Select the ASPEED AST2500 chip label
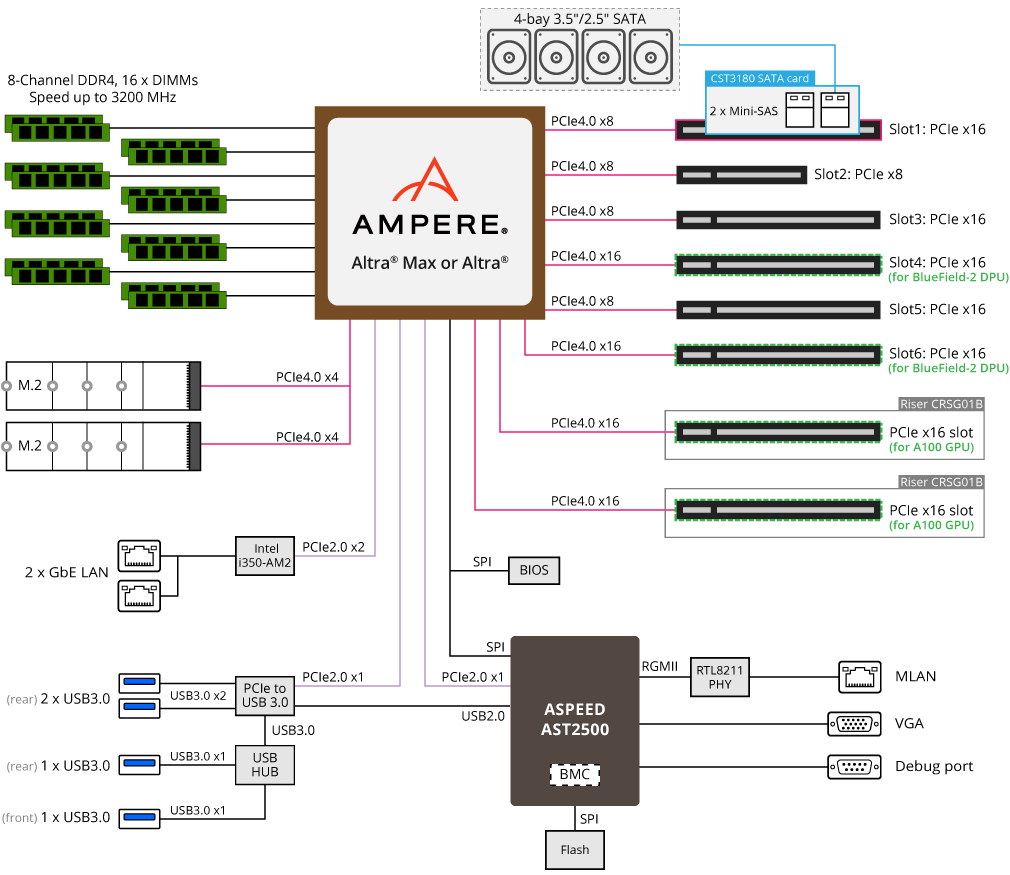Image resolution: width=1010 pixels, height=875 pixels. click(575, 719)
